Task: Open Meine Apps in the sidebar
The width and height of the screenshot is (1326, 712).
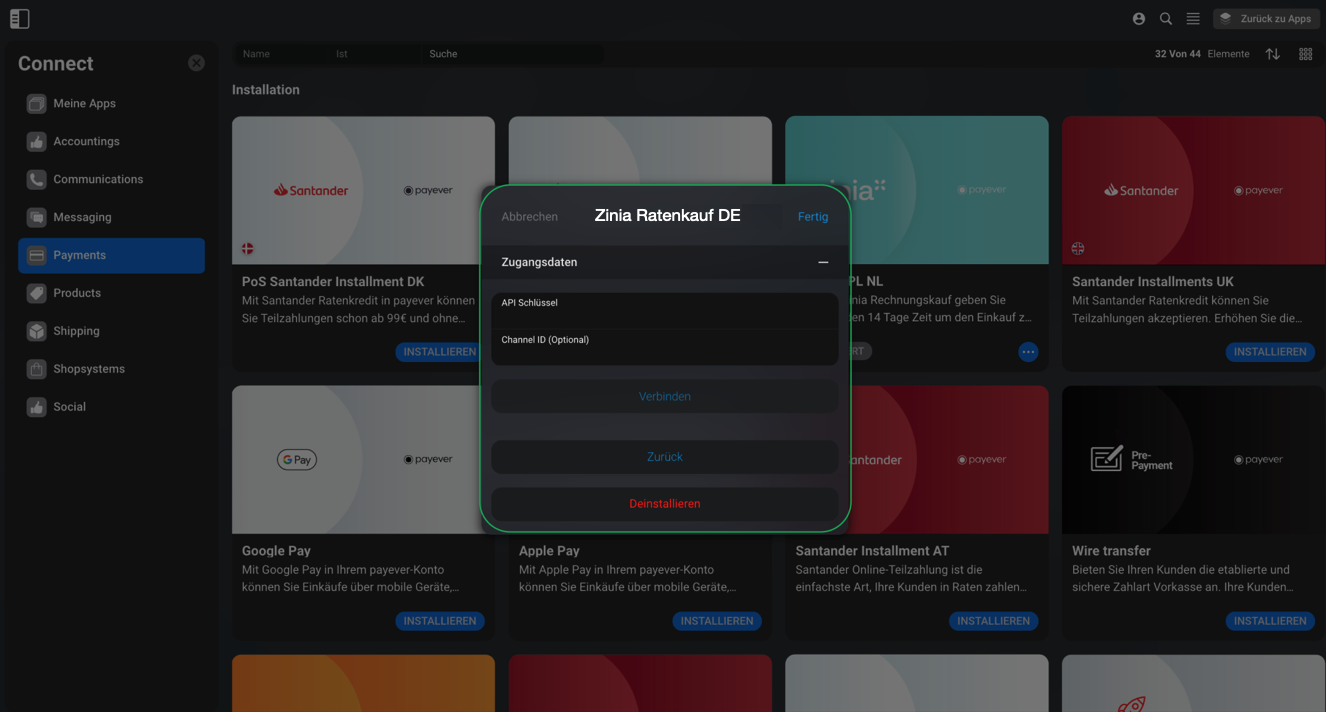Action: tap(111, 104)
